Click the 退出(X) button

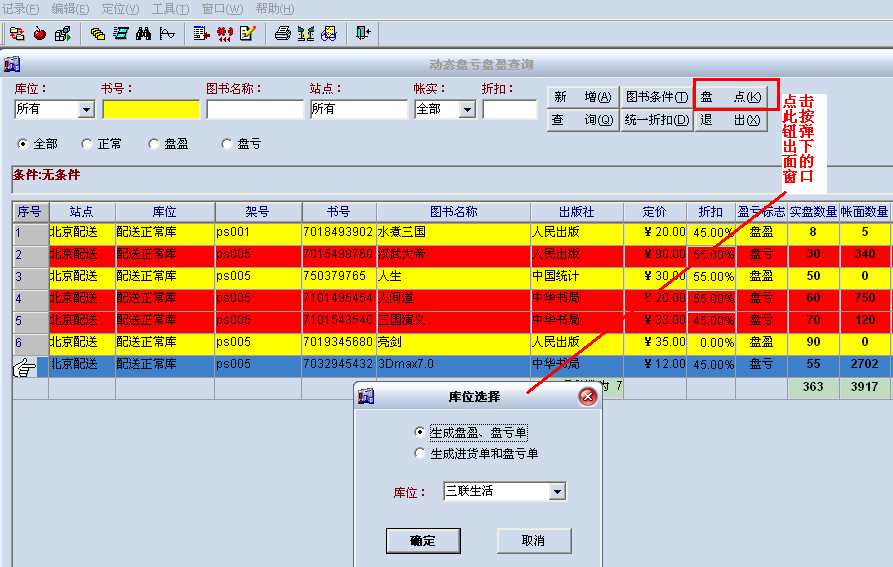click(x=731, y=120)
